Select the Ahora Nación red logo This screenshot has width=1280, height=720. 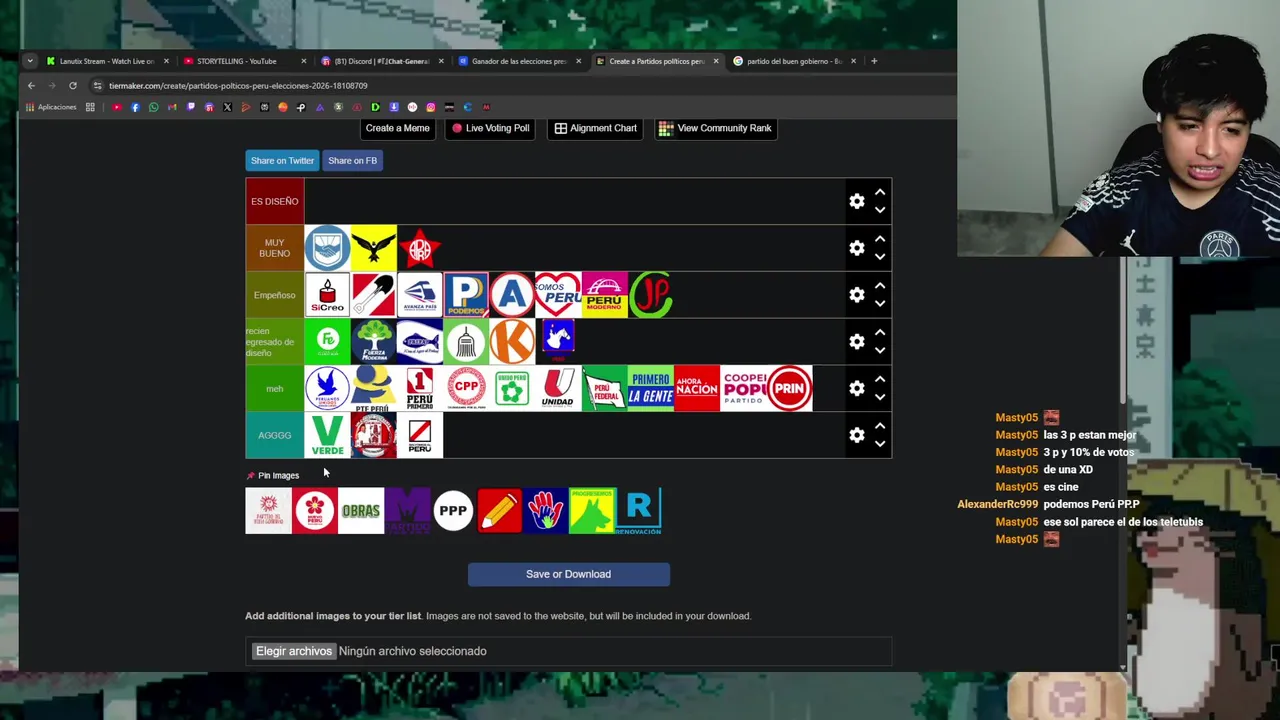tap(696, 388)
